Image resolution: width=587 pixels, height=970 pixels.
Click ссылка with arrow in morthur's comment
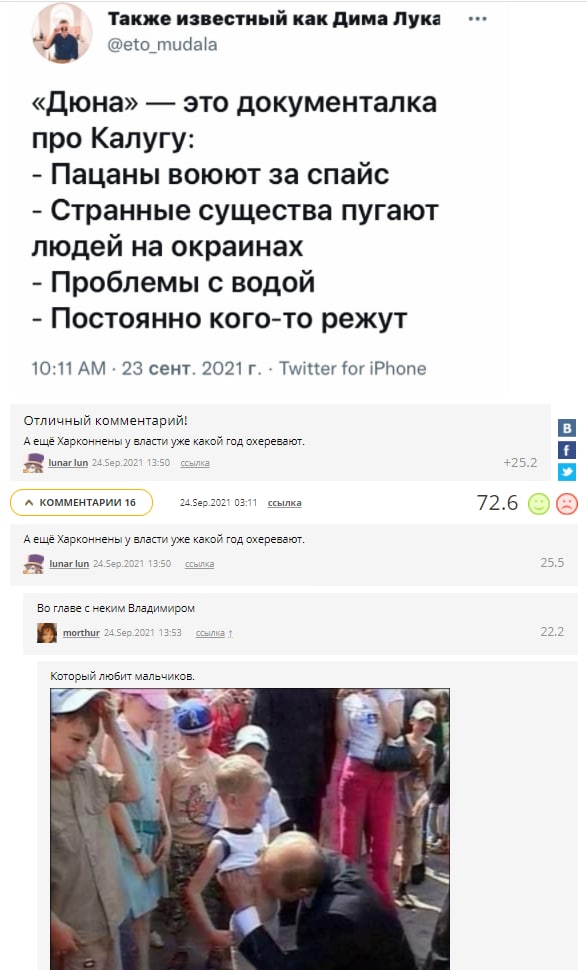pos(214,633)
